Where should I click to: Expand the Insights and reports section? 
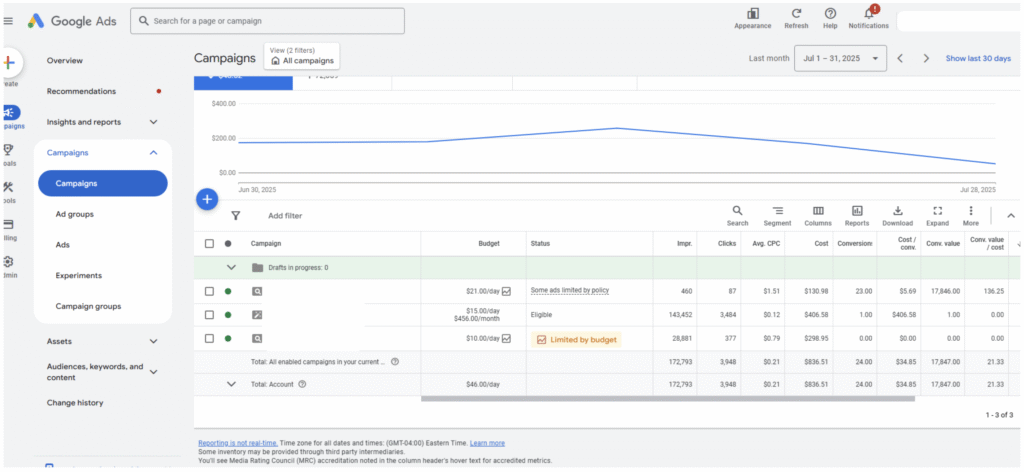(153, 122)
